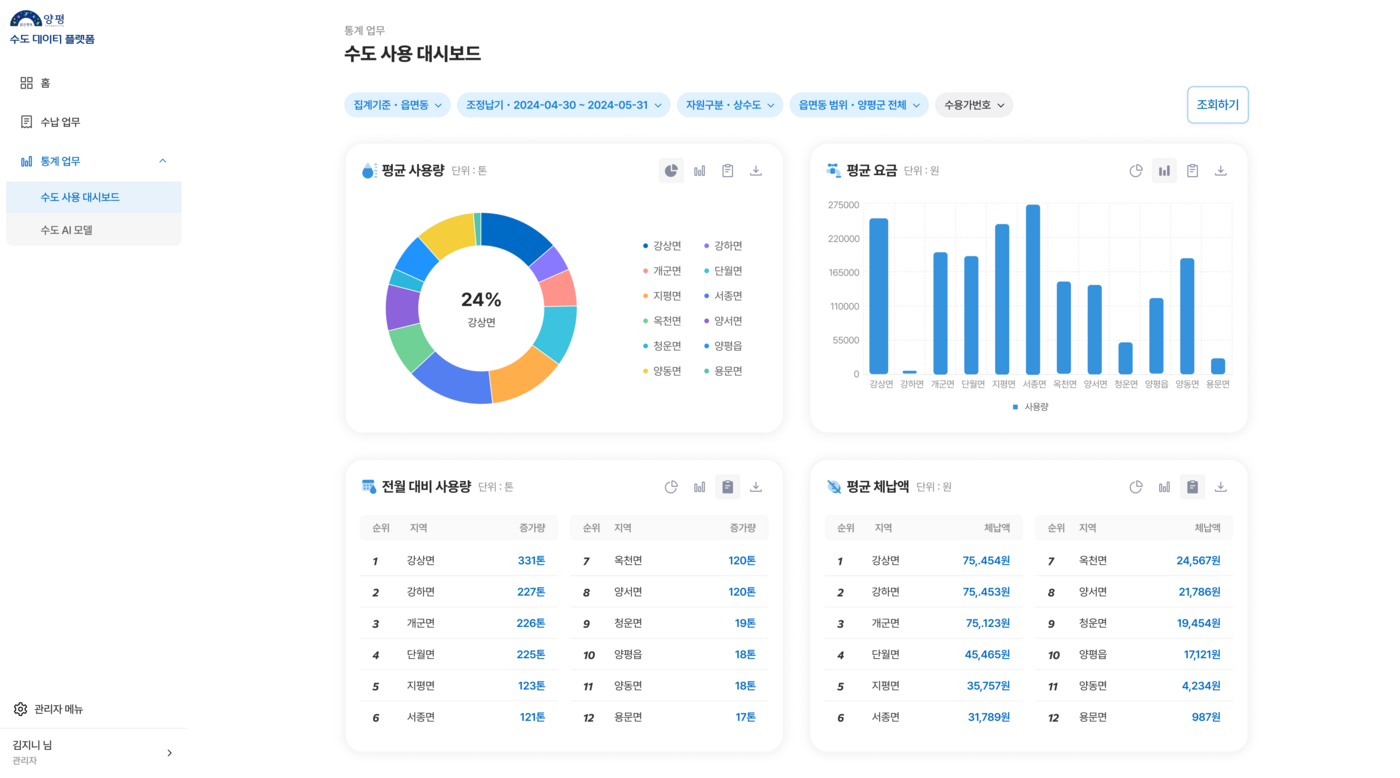Click the 양평 logo in sidebar

pos(37,18)
